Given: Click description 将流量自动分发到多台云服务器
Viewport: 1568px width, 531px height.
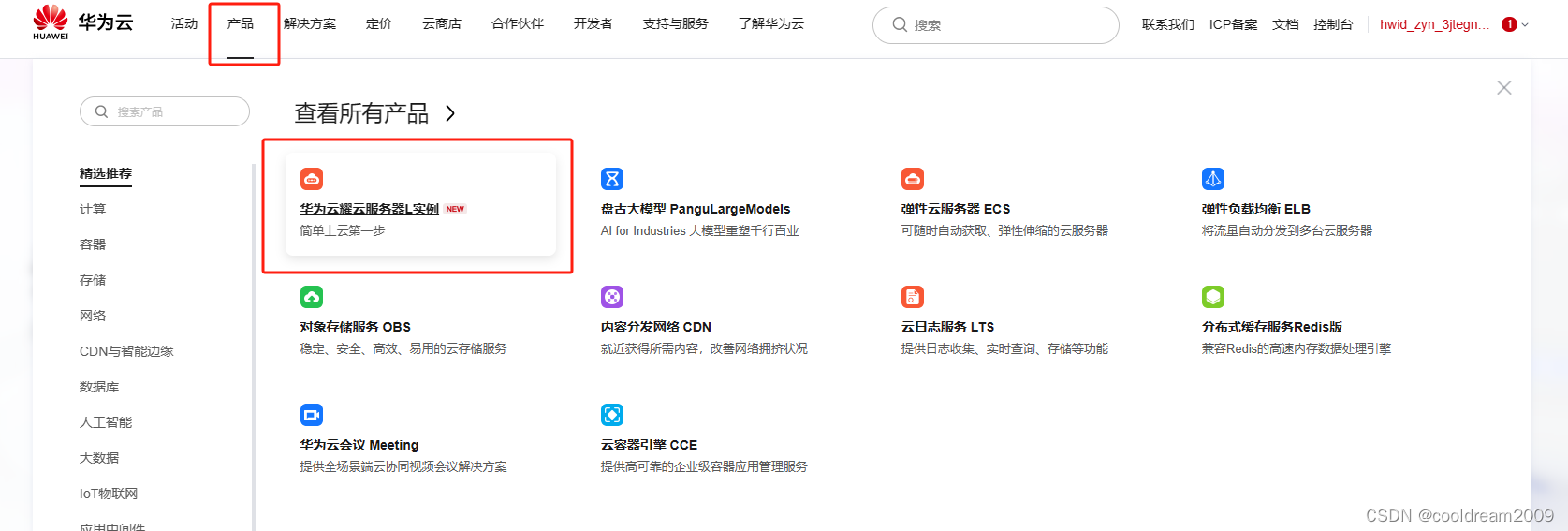Looking at the screenshot, I should pyautogui.click(x=1287, y=230).
